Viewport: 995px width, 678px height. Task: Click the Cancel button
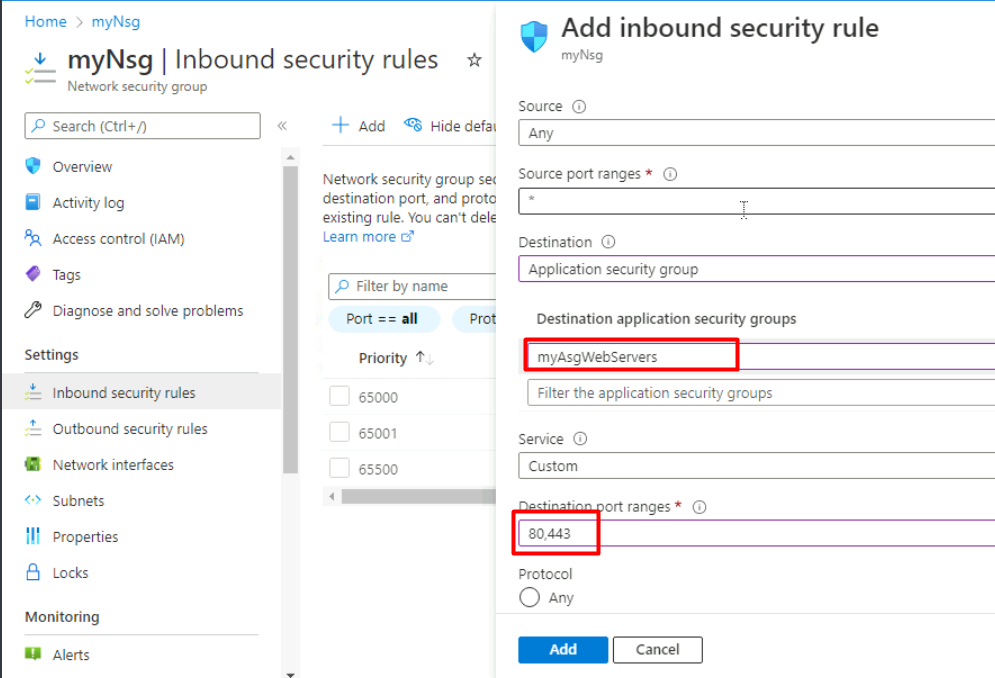tap(657, 649)
